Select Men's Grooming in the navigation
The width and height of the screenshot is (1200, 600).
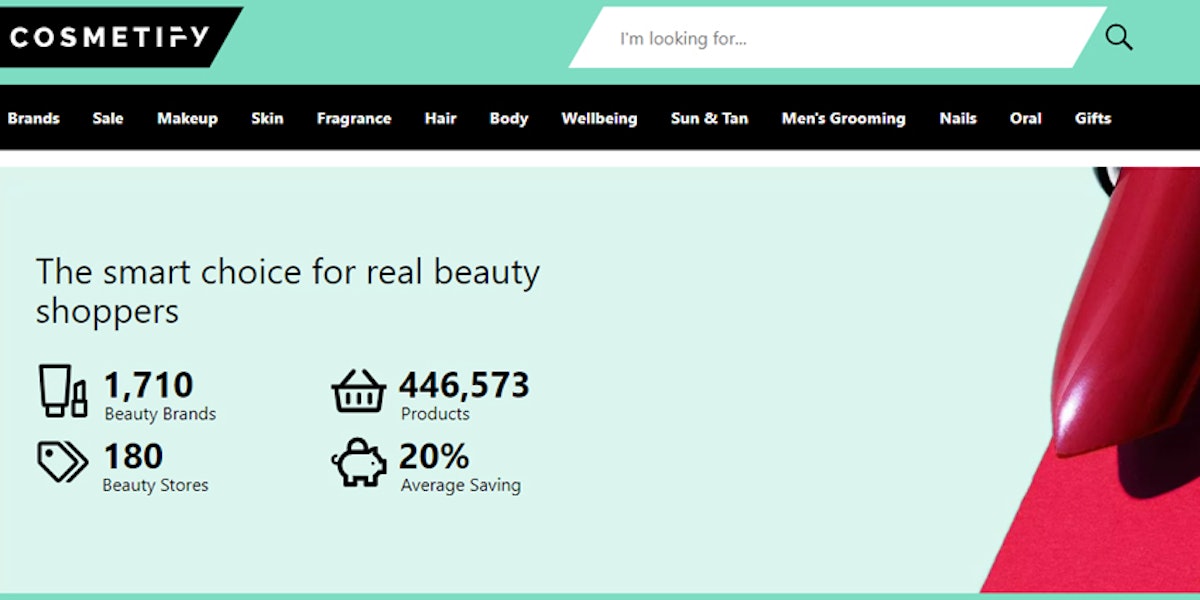[x=843, y=118]
